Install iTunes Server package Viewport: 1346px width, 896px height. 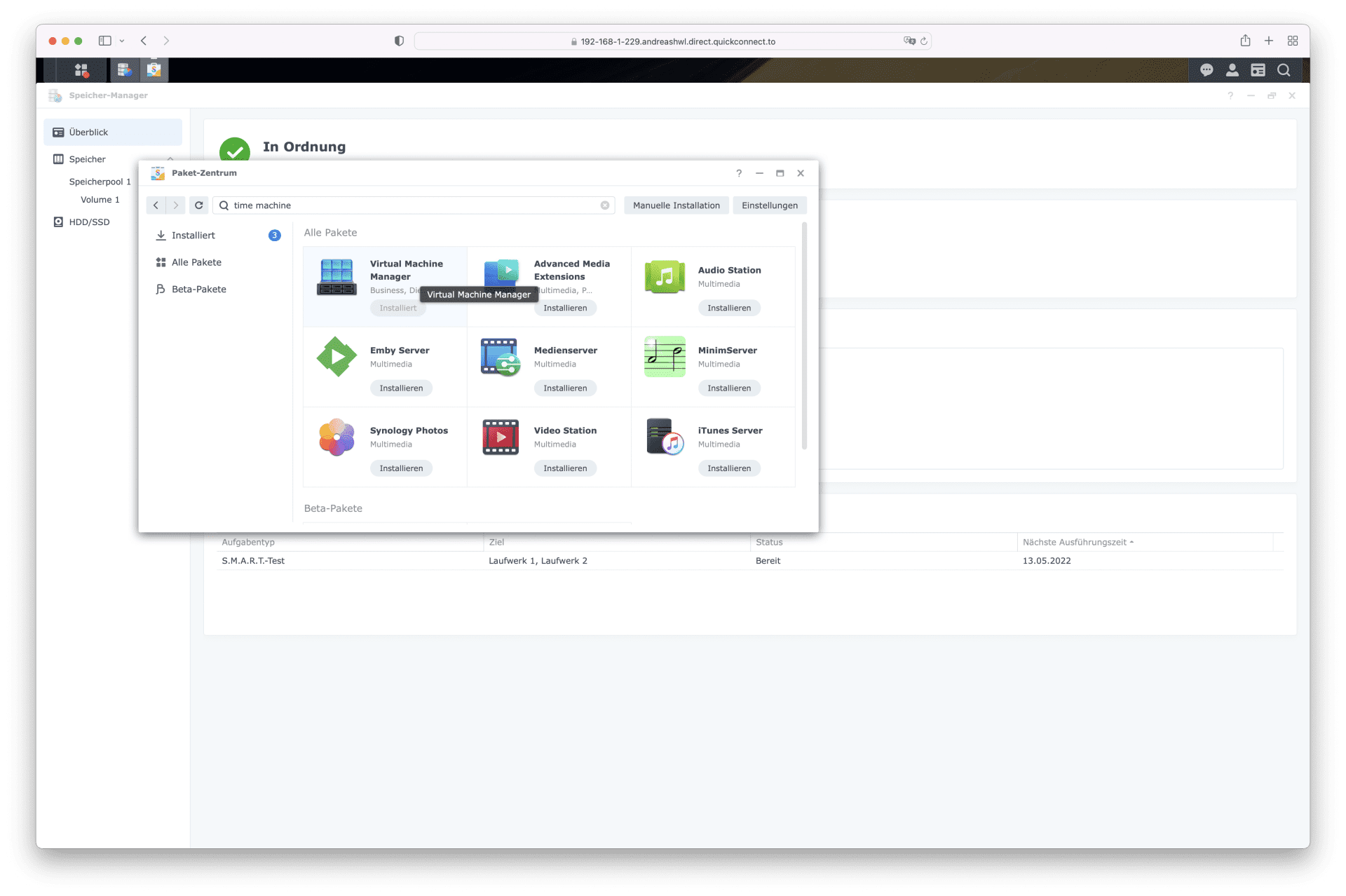pyautogui.click(x=728, y=468)
